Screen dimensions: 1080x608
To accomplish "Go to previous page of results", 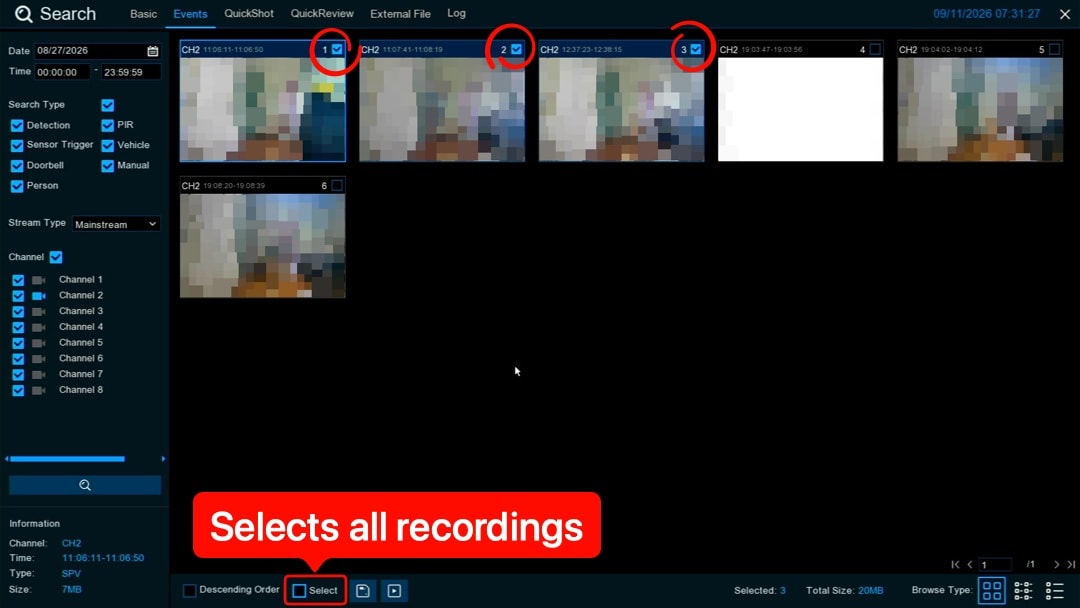I will tap(970, 564).
